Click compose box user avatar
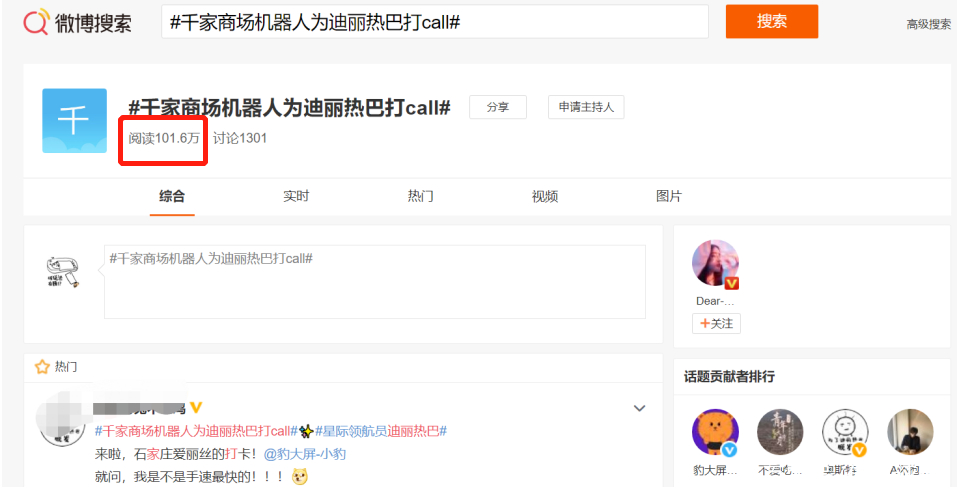 (62, 272)
